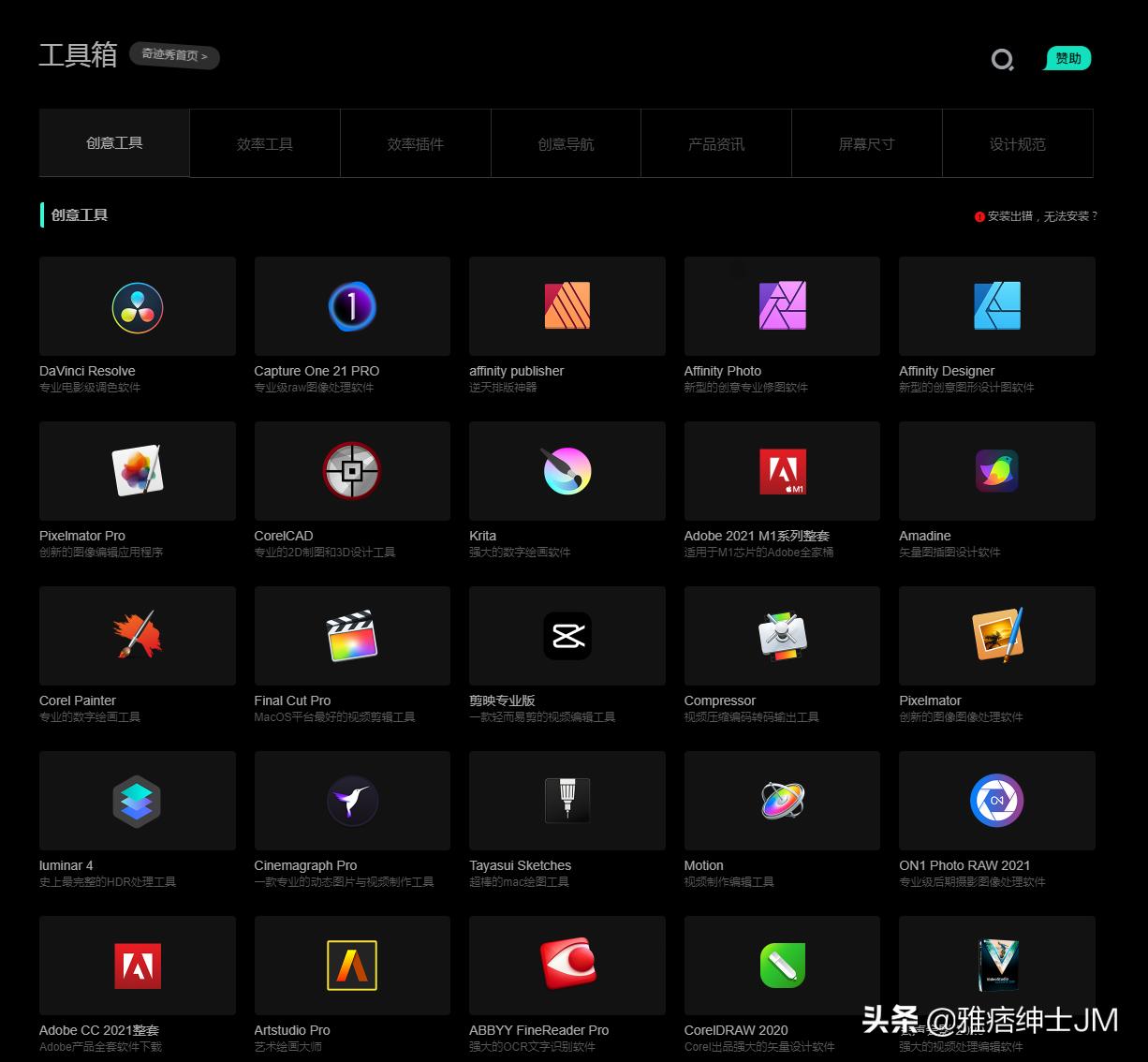Open the search magnifier icon
The image size is (1148, 1062).
(1002, 59)
